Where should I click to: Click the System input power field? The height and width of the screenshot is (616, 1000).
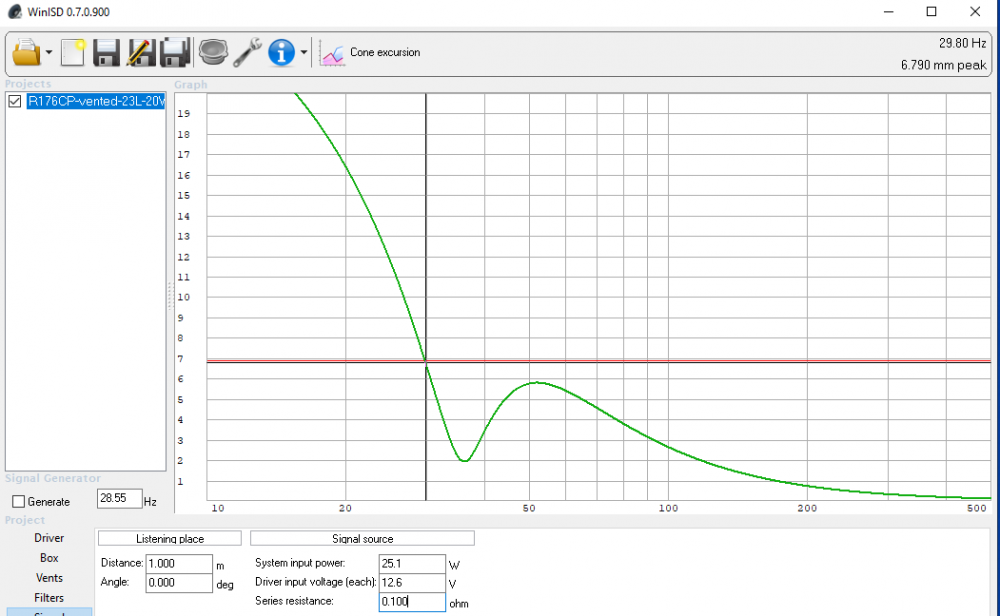click(x=411, y=564)
